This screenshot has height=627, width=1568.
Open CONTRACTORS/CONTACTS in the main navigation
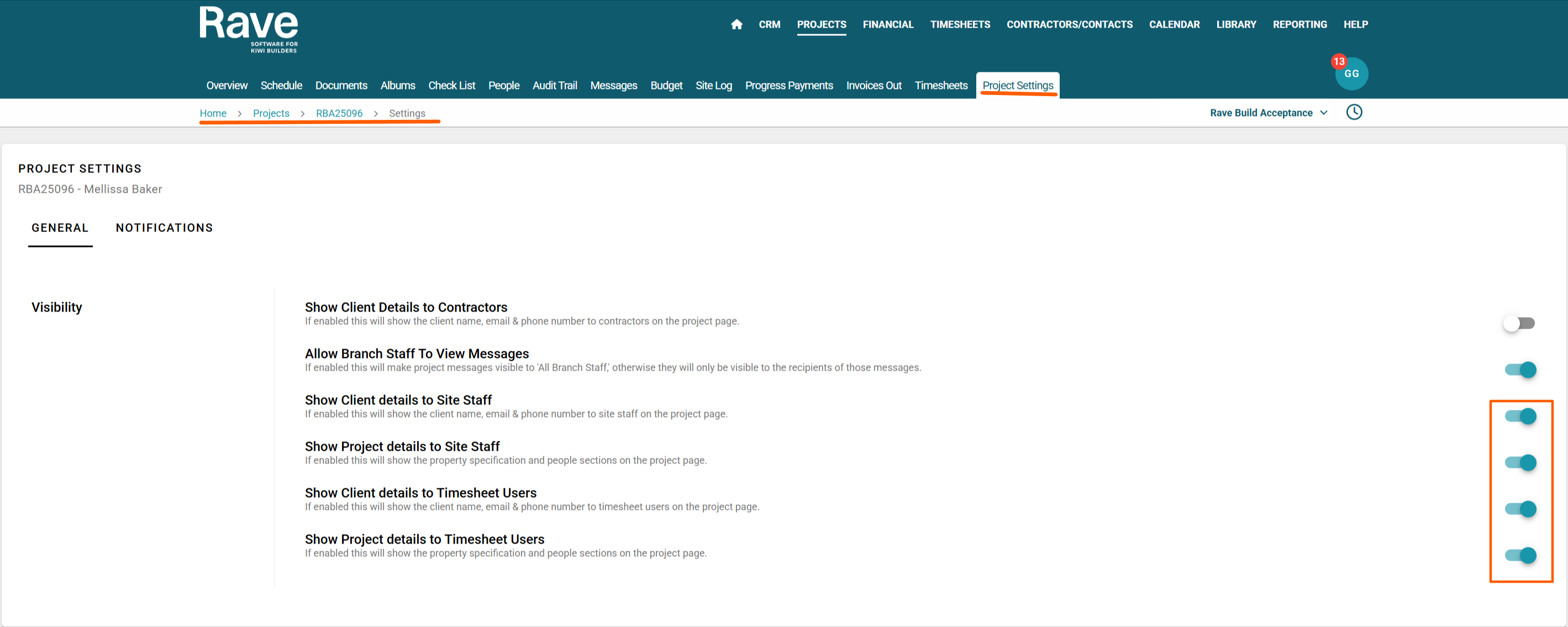(1069, 24)
